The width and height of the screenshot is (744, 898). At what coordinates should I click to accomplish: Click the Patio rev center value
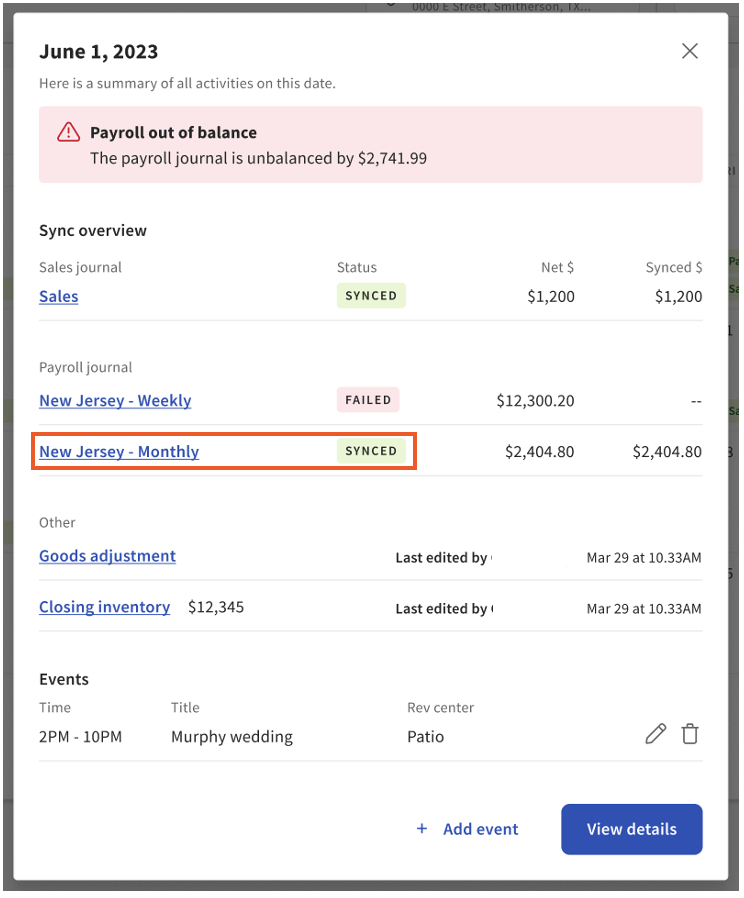tap(425, 737)
